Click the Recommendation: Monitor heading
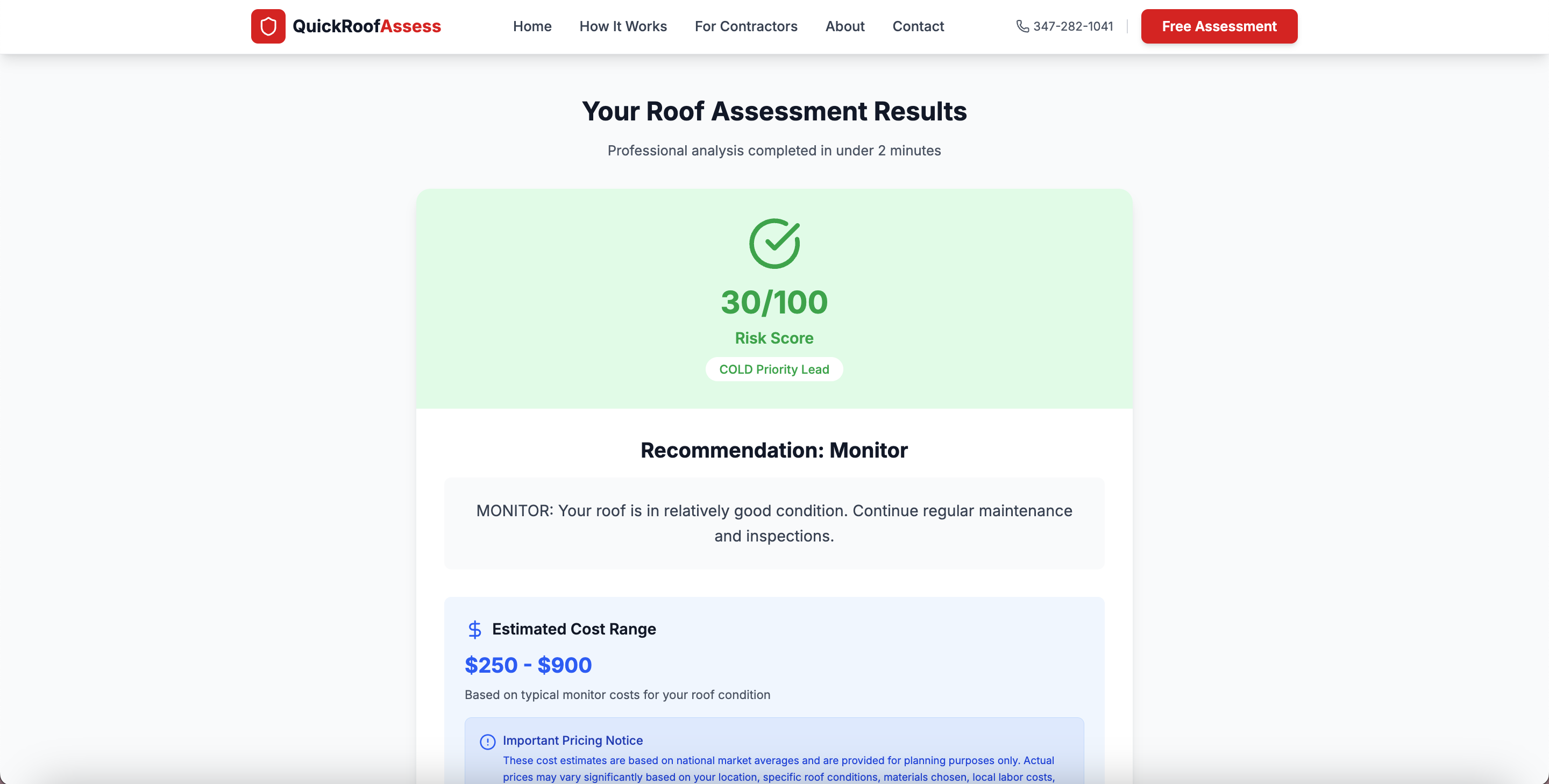Viewport: 1549px width, 784px height. [774, 450]
